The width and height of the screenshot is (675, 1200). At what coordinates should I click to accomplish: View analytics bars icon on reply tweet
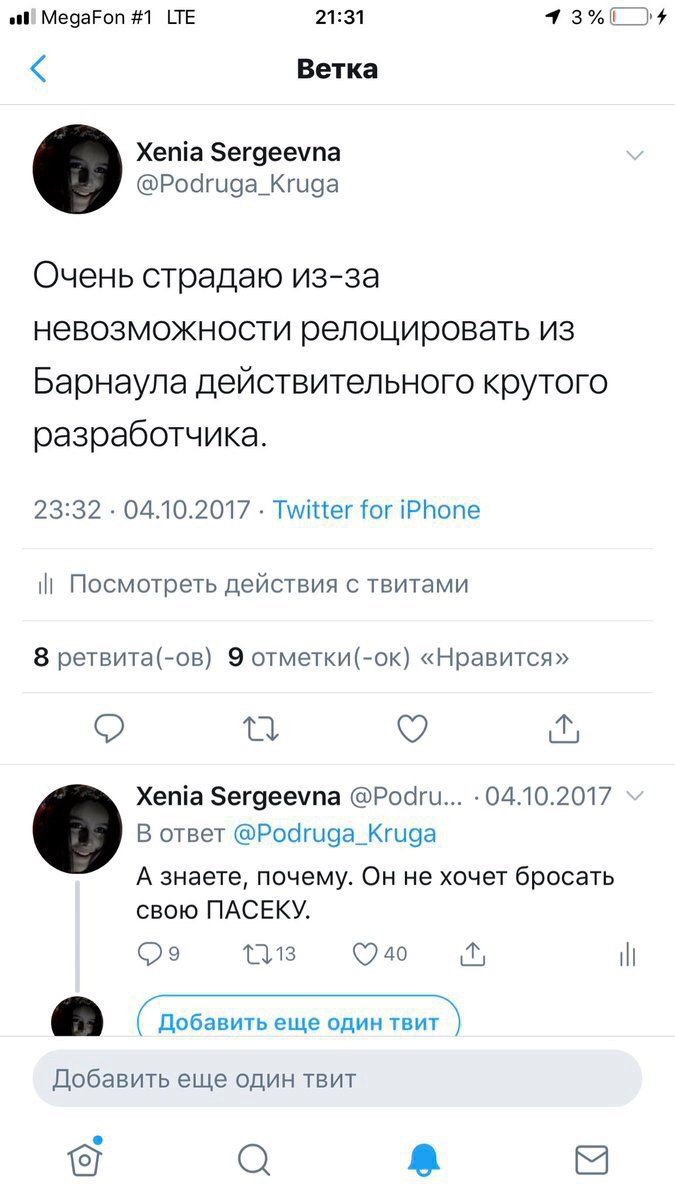pos(628,954)
